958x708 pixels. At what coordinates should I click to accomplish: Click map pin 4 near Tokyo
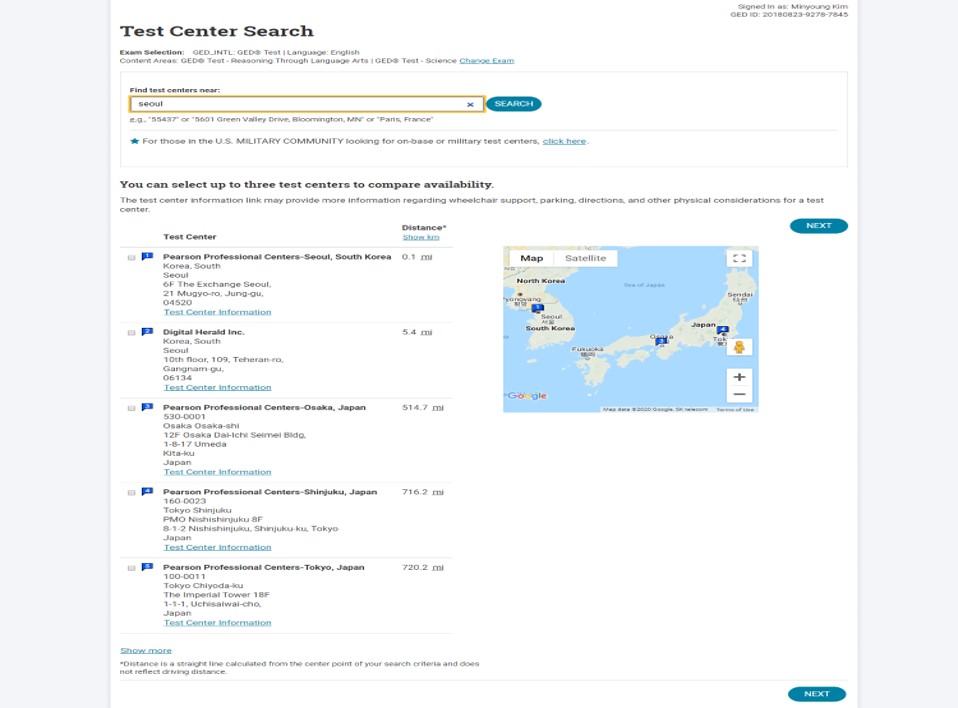coord(723,330)
